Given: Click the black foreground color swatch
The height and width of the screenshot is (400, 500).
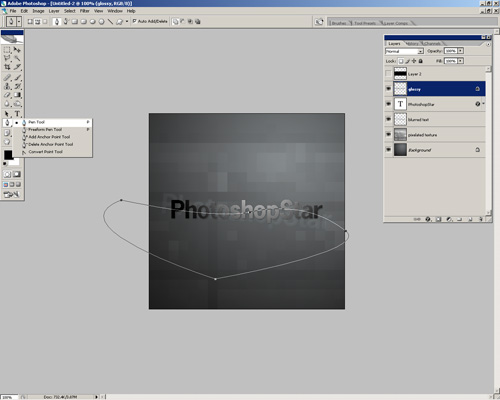Looking at the screenshot, I should click(x=8, y=155).
